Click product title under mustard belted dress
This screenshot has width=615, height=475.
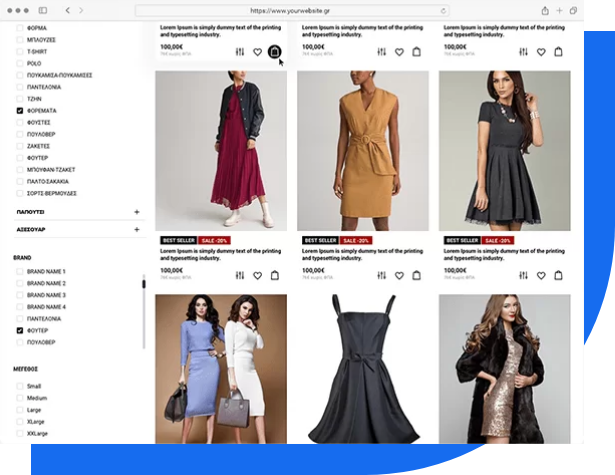tap(362, 255)
